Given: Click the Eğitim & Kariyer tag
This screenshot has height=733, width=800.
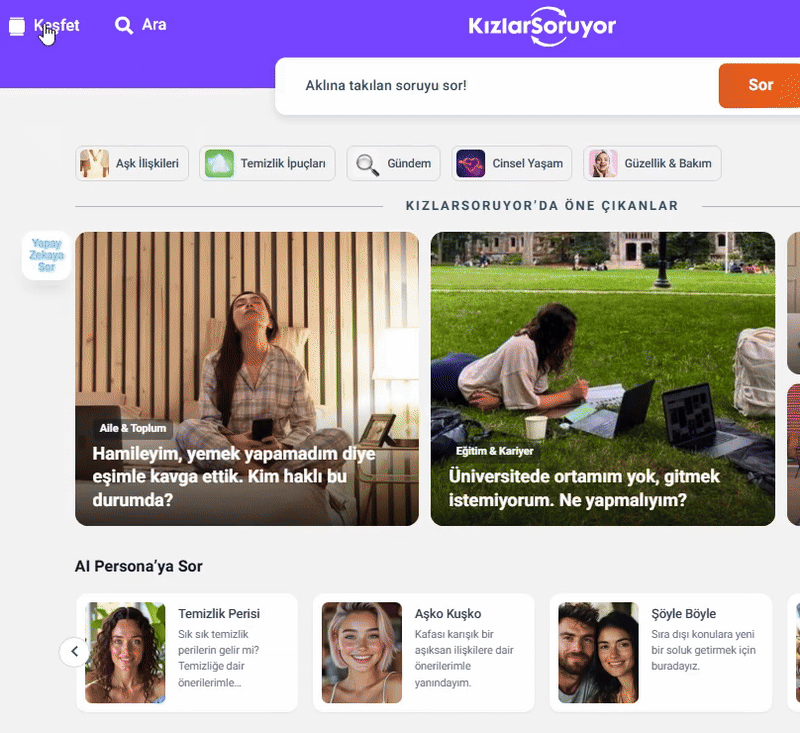Looking at the screenshot, I should pyautogui.click(x=494, y=451).
